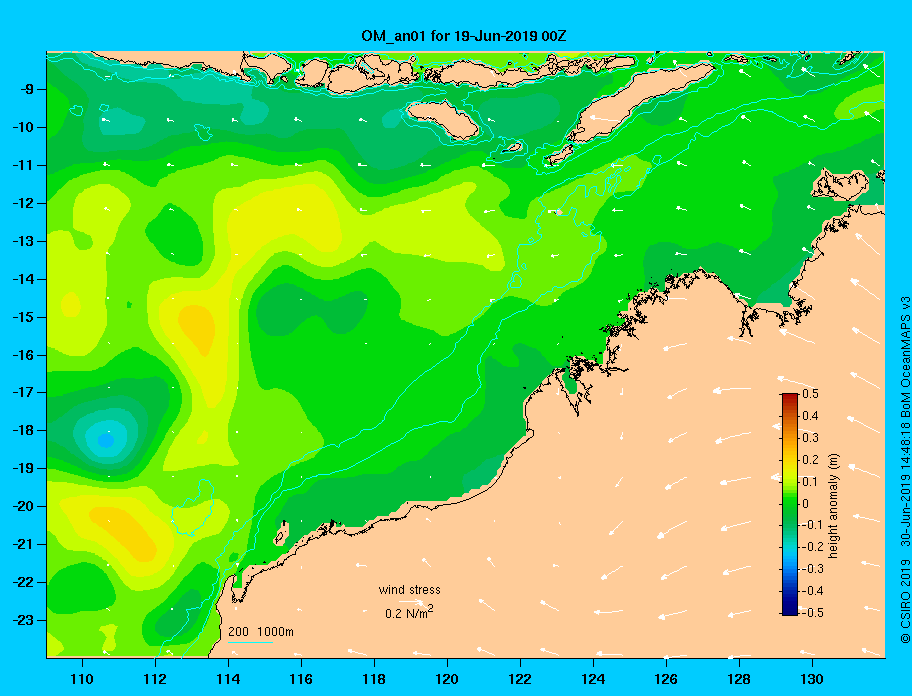Click the longitude axis label "126"
This screenshot has height=696, width=912.
pyautogui.click(x=666, y=679)
